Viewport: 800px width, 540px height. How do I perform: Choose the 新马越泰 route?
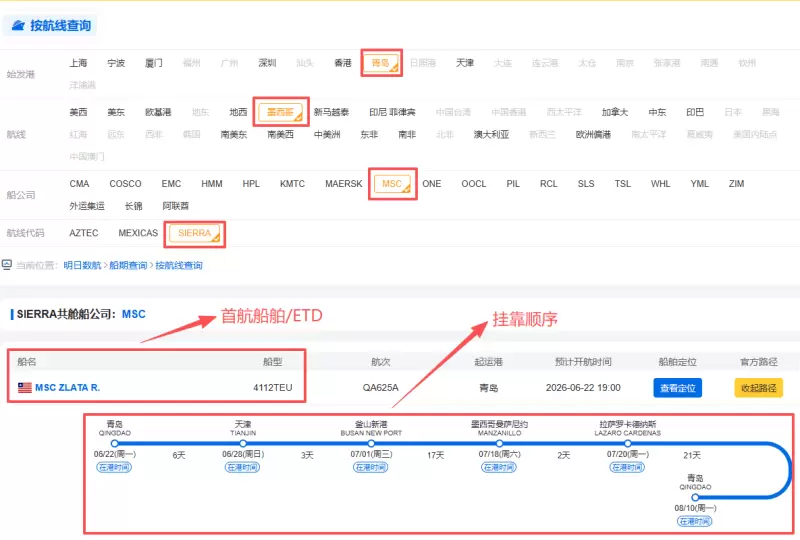click(x=331, y=112)
